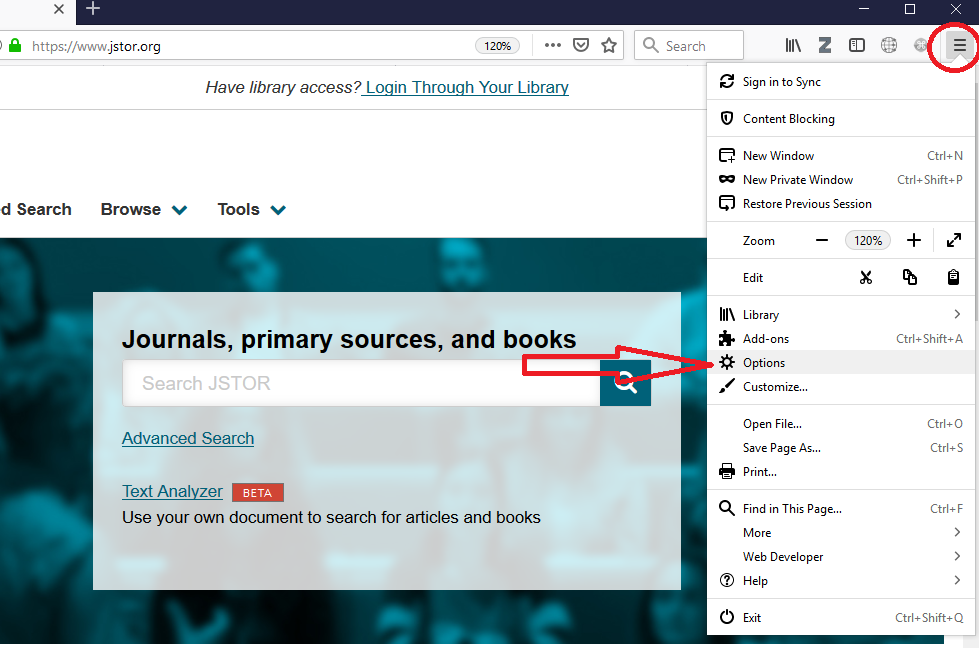Click Print... in the menu
The height and width of the screenshot is (648, 979).
[840, 472]
